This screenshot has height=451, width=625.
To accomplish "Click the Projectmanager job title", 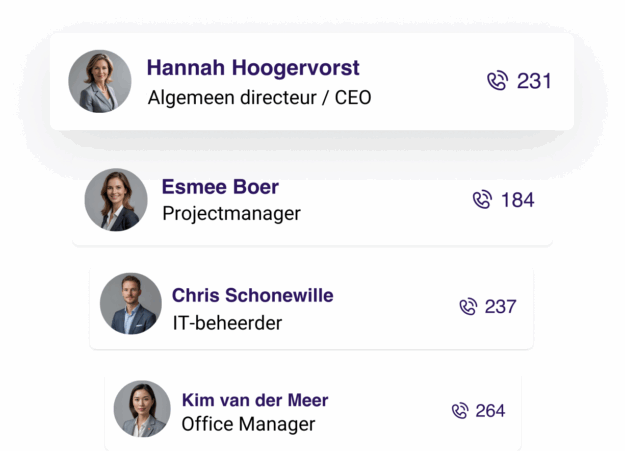I will point(232,214).
